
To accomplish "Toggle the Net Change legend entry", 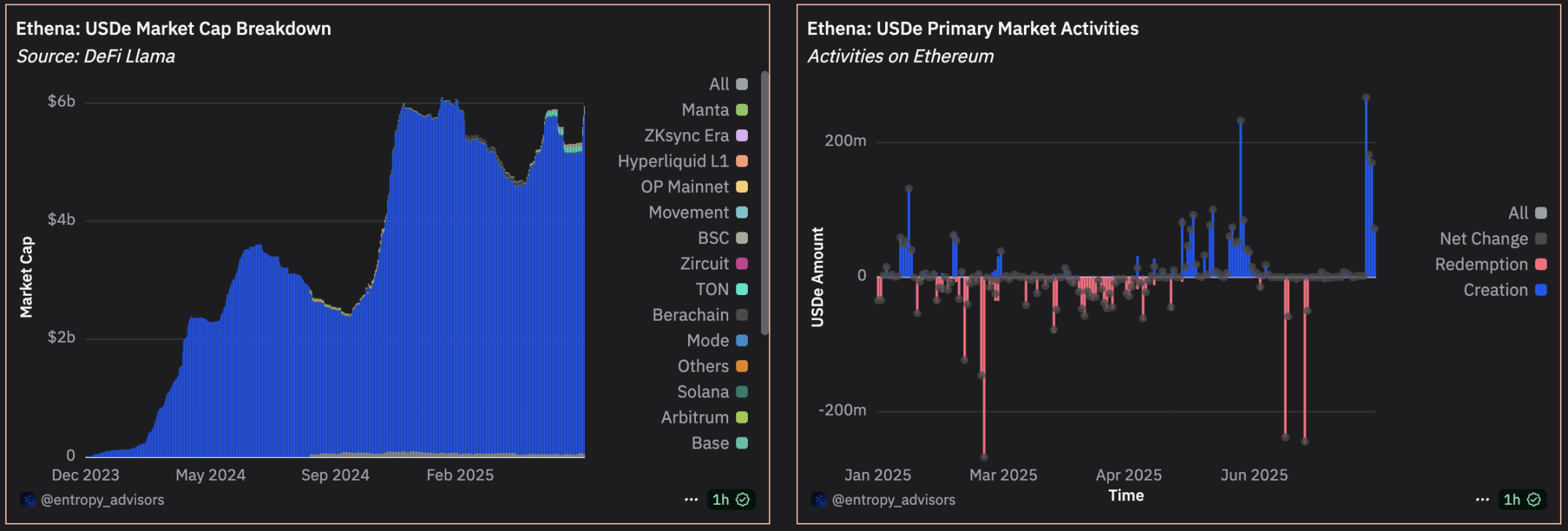I will pos(1493,239).
